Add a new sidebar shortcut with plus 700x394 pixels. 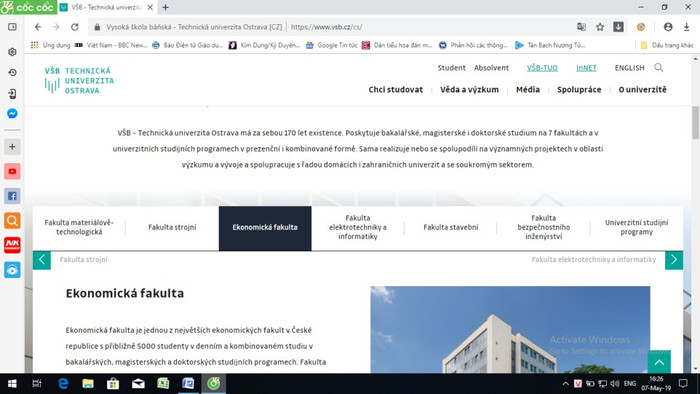point(12,147)
